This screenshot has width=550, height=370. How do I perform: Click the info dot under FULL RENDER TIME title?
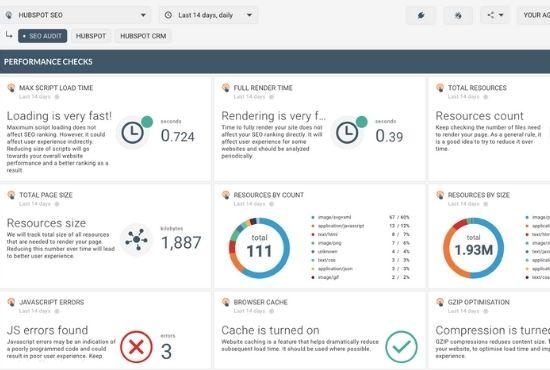pyautogui.click(x=271, y=97)
